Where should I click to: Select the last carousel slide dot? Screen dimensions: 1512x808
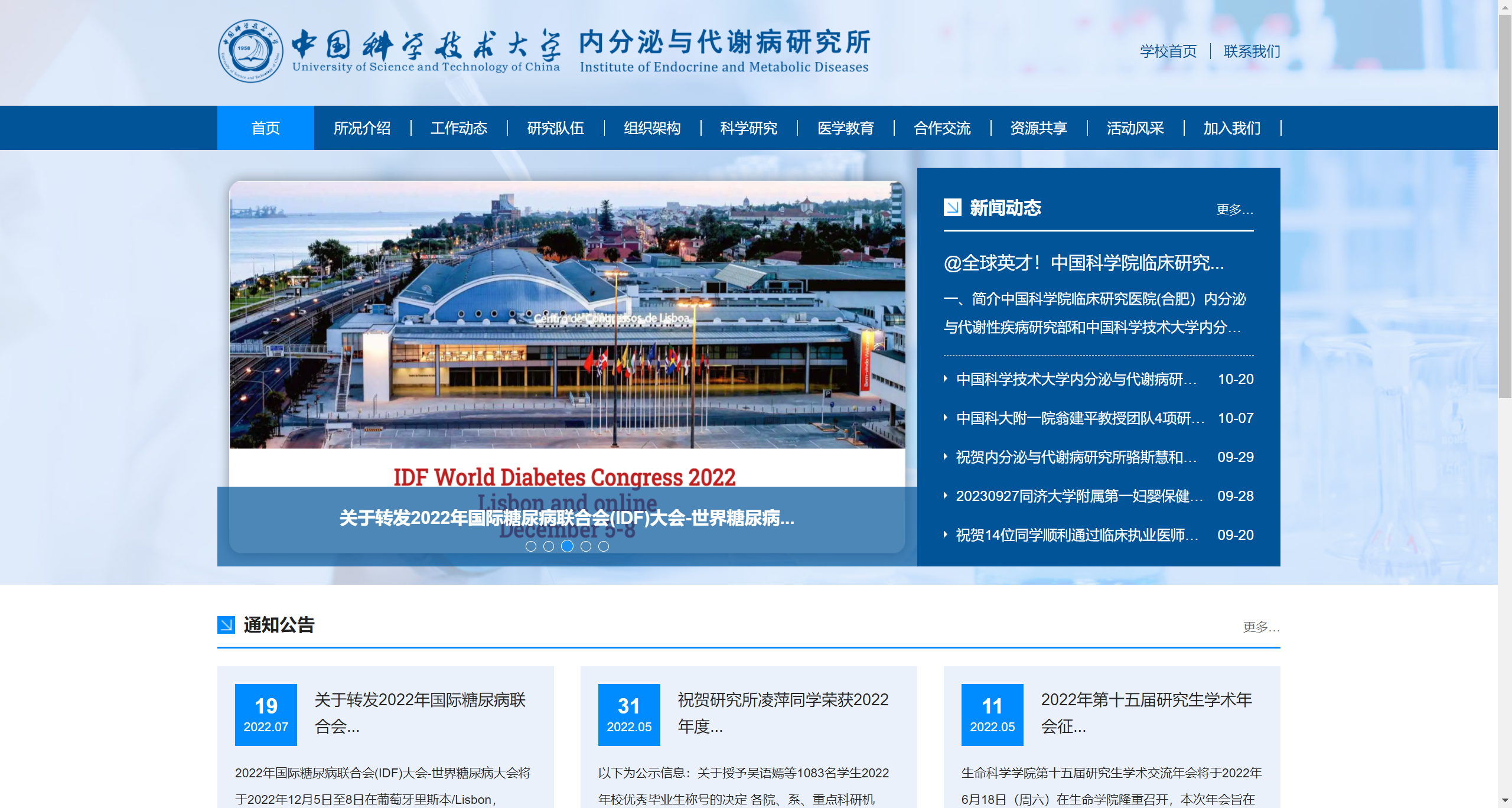[x=604, y=546]
